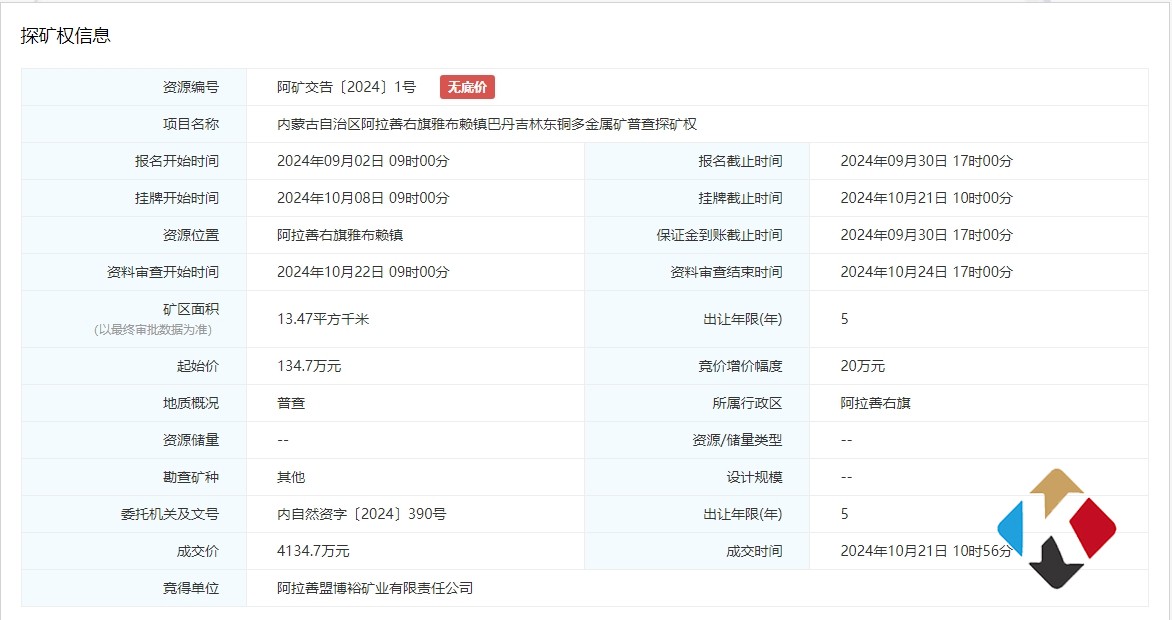Click the winning bidder 阿拉善盟博裕矿业有限责任公司

(x=374, y=588)
